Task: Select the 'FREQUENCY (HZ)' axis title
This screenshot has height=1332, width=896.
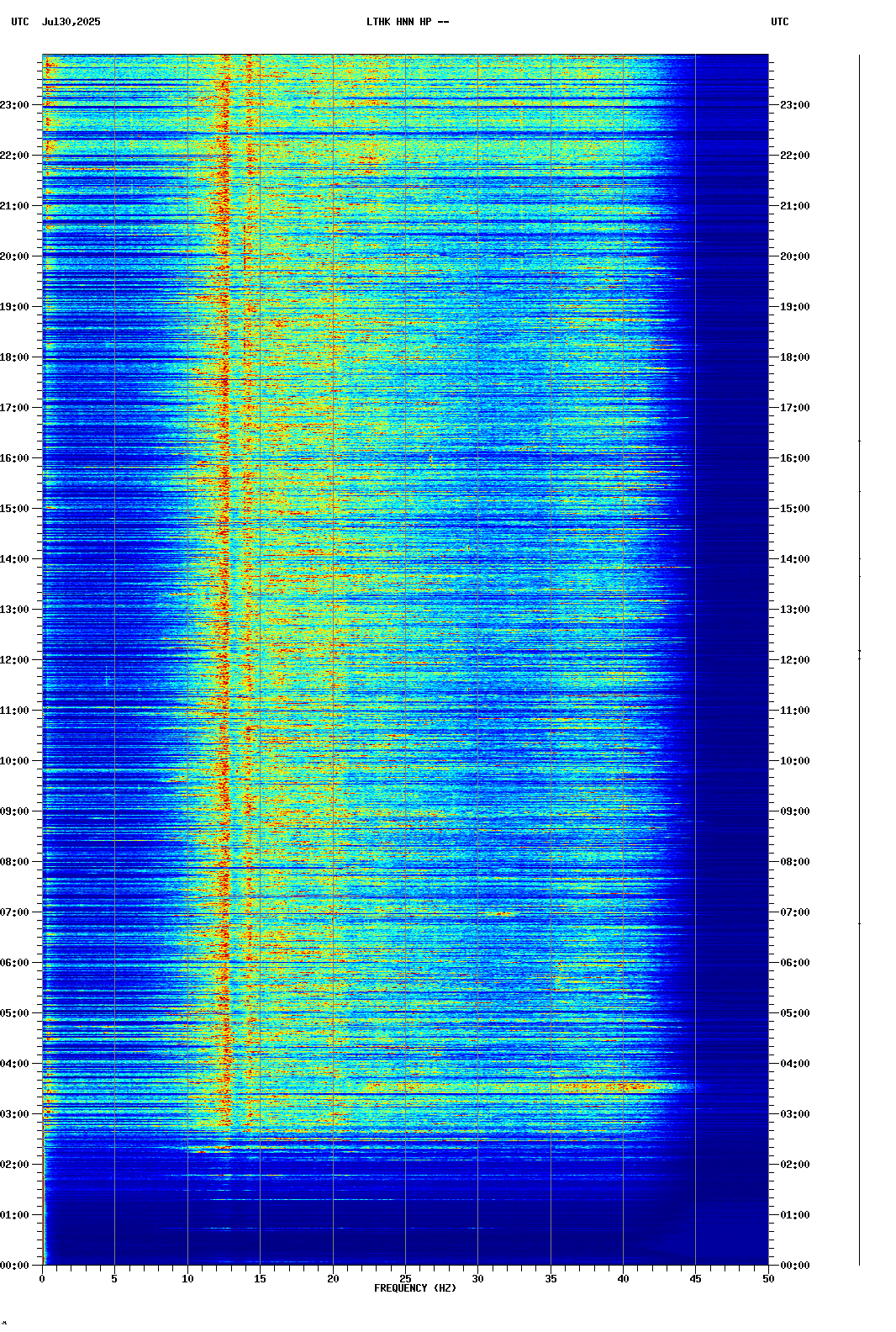Action: 415,1288
